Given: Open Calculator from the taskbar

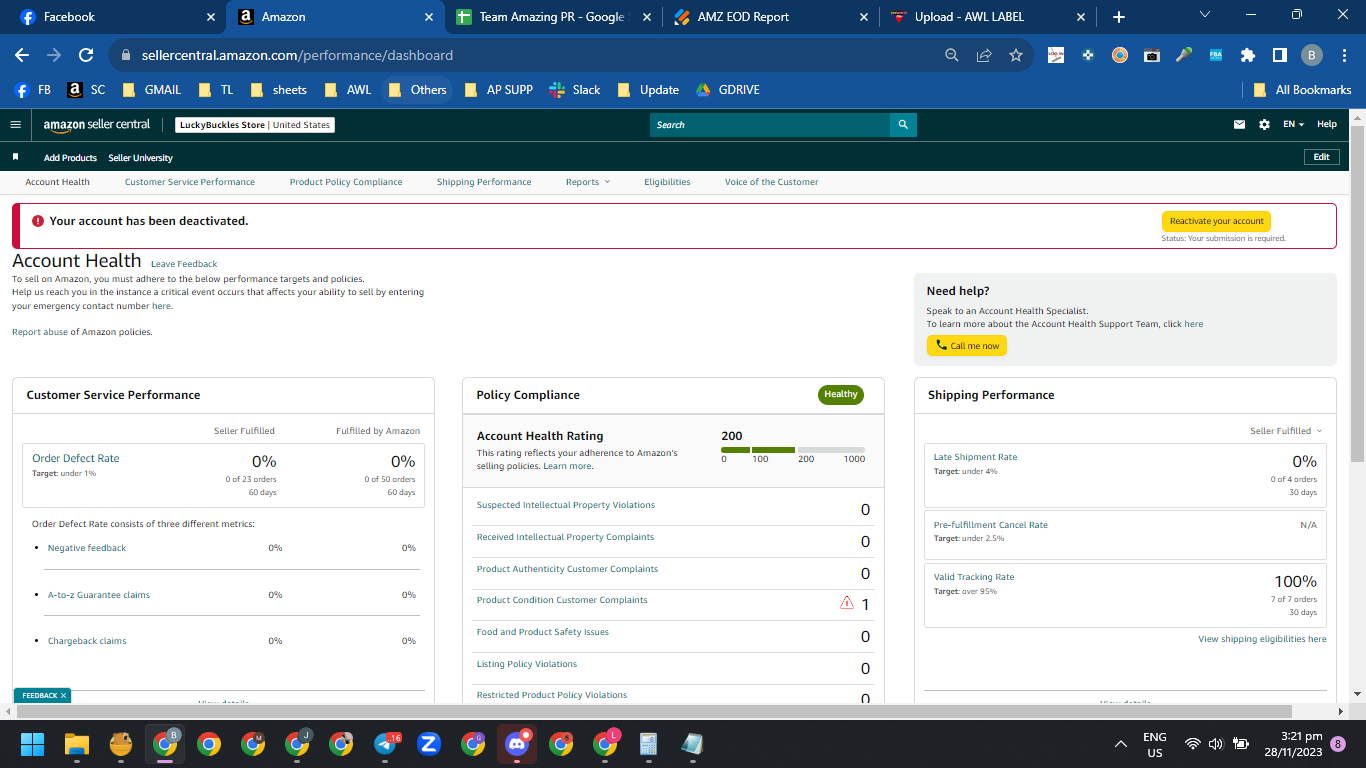Looking at the screenshot, I should click(x=648, y=744).
